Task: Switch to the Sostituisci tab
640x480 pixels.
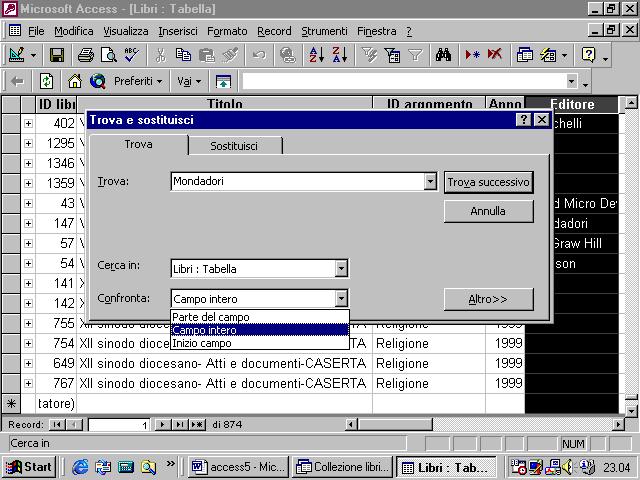Action: 234,146
